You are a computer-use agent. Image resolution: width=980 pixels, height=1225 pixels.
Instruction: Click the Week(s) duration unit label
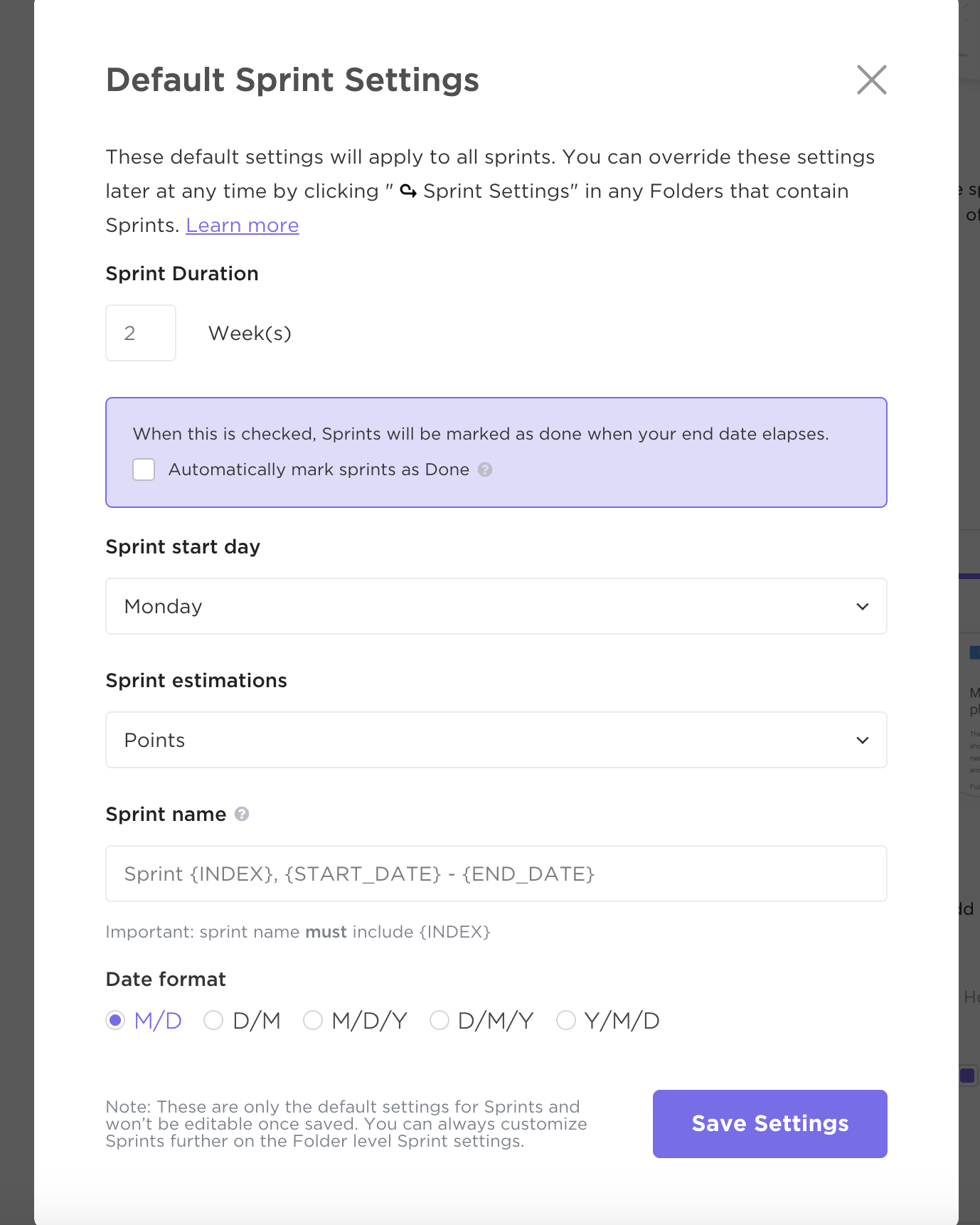point(250,333)
